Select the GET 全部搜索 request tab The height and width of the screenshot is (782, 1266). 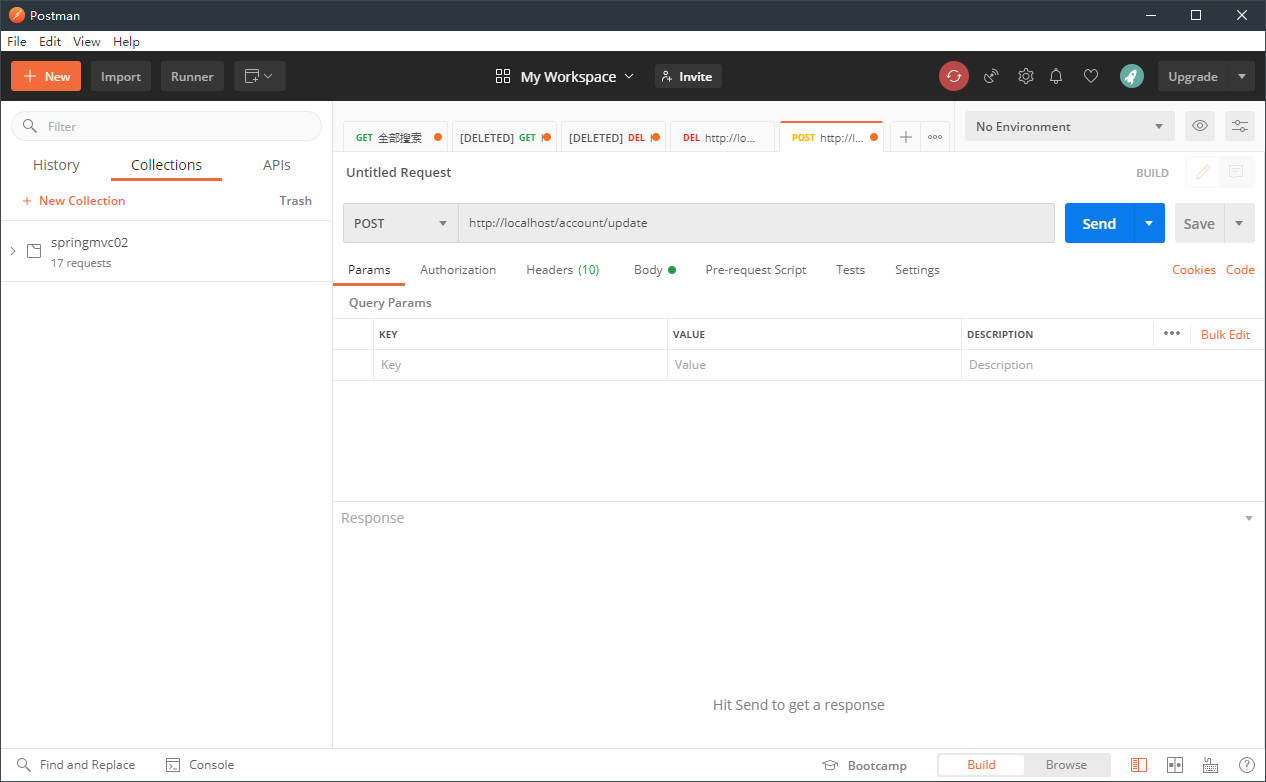396,137
